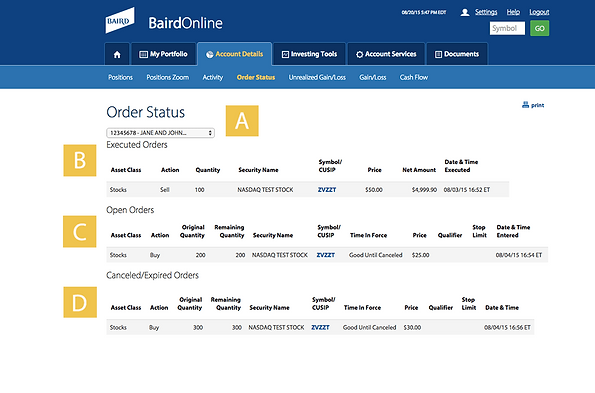Click the $50.00 price cell
Viewport: 595px width, 393px height.
(374, 190)
